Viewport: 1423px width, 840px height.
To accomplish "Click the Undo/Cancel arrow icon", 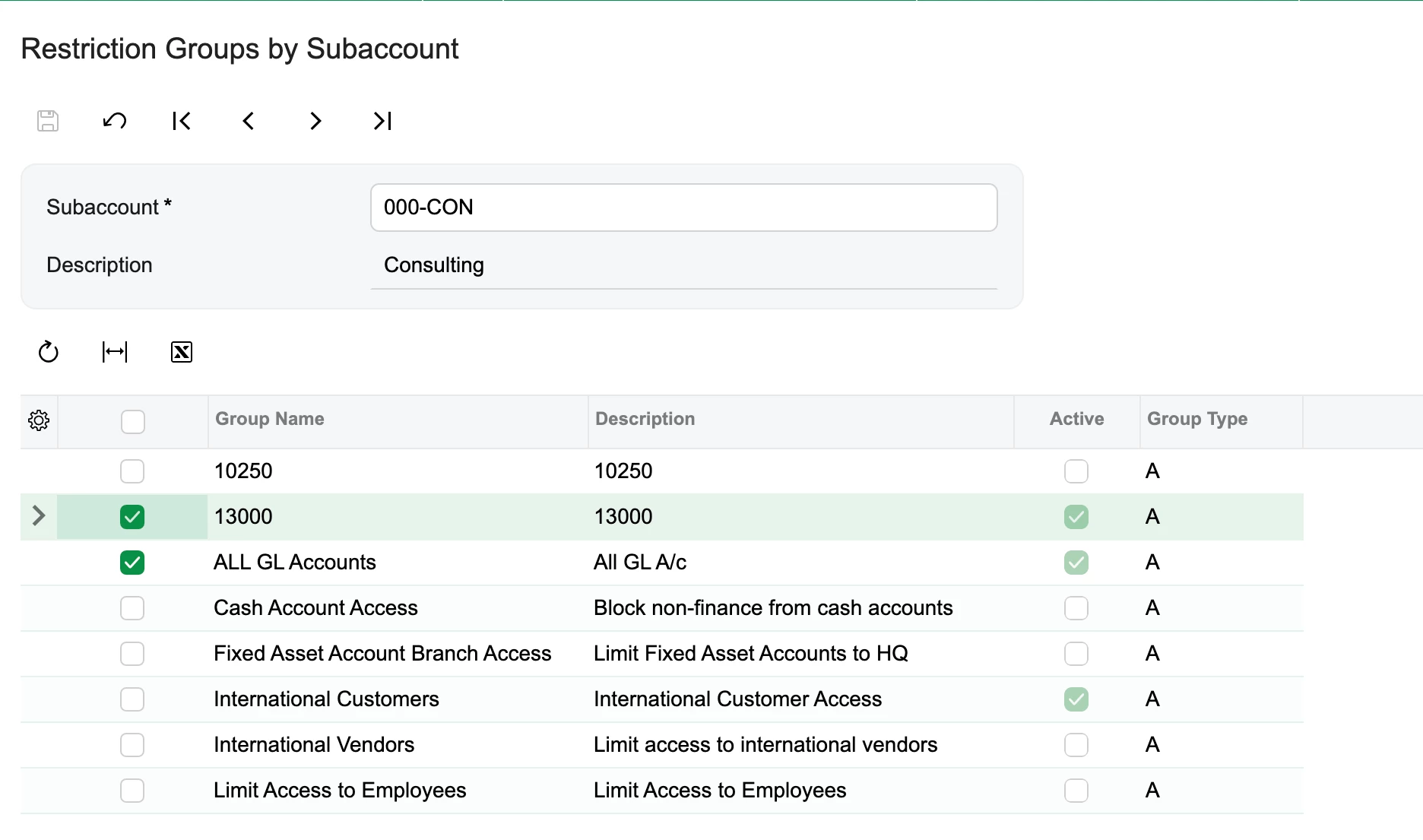I will pyautogui.click(x=115, y=121).
